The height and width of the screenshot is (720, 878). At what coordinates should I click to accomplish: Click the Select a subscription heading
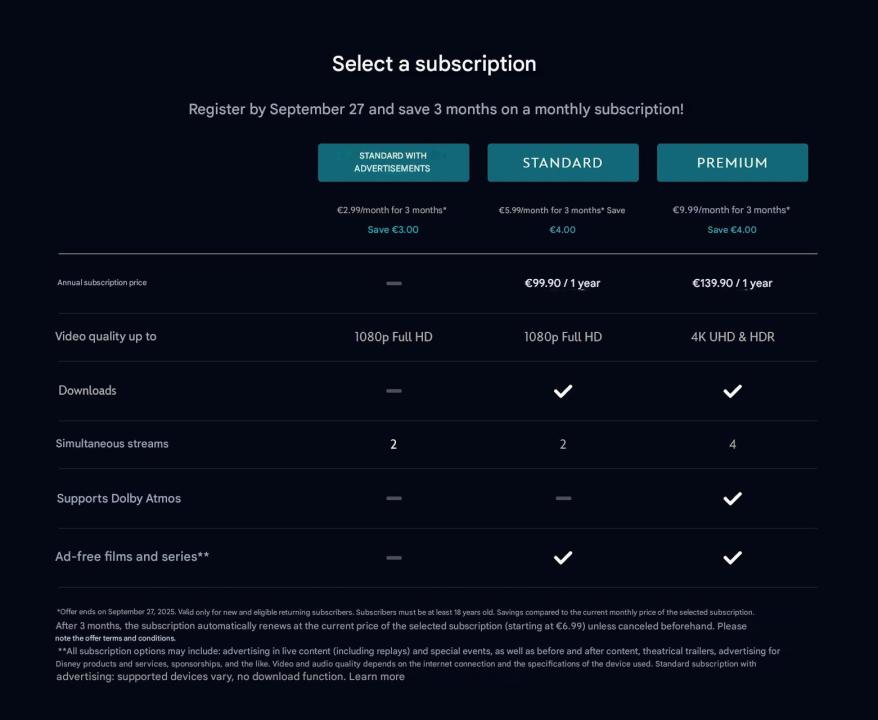[434, 64]
